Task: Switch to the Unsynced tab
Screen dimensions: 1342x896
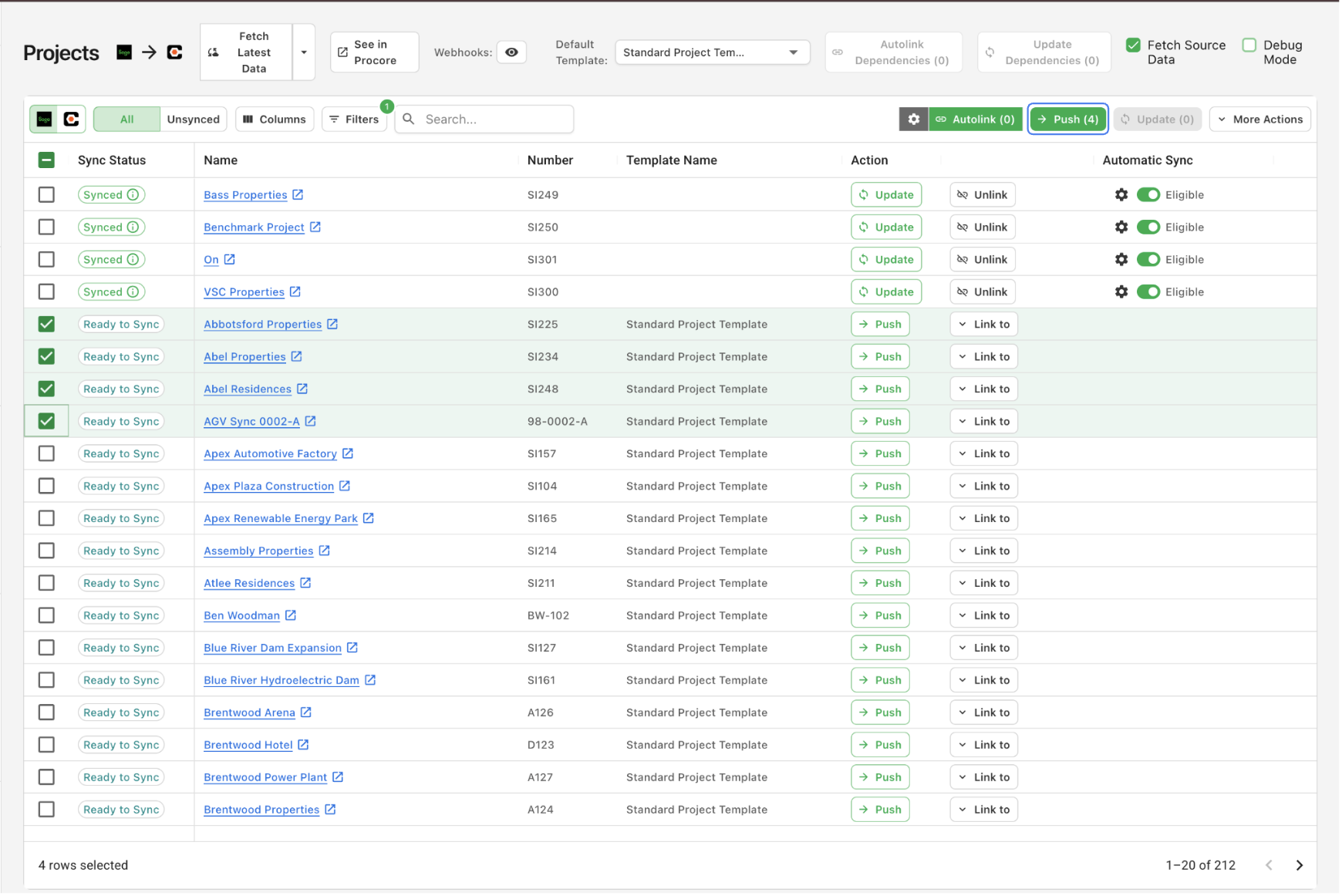Action: 193,120
